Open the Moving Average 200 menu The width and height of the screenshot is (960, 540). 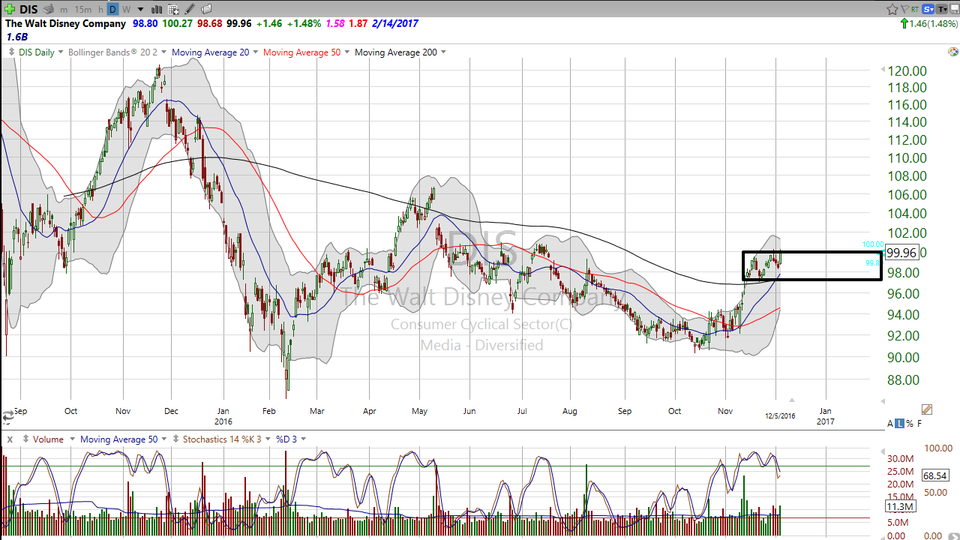(396, 53)
